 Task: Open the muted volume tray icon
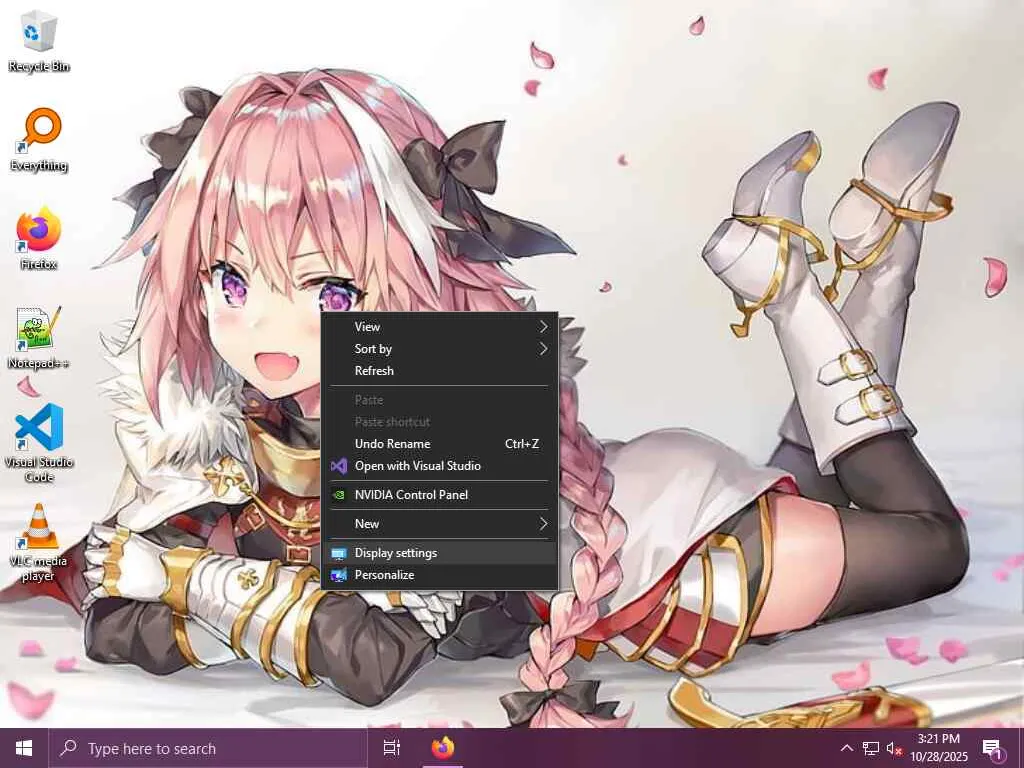click(x=893, y=748)
